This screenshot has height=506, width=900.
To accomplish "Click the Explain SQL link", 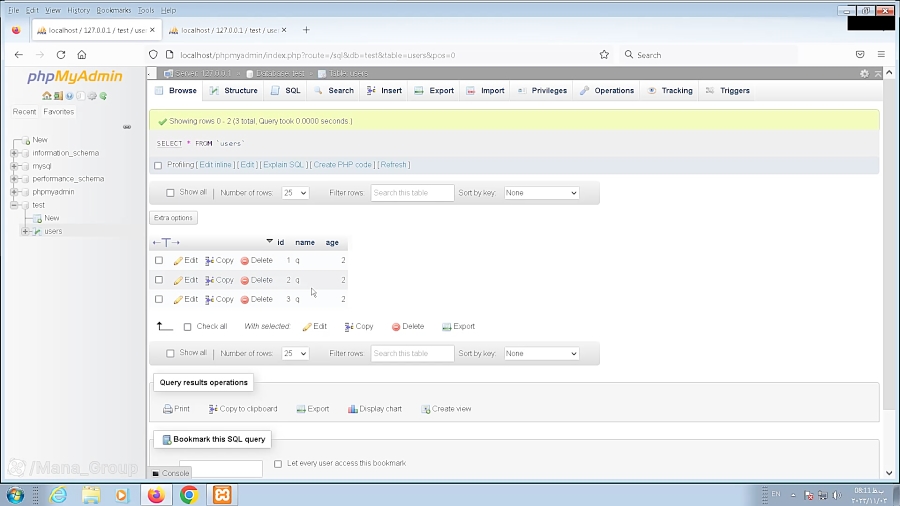I will click(x=284, y=165).
